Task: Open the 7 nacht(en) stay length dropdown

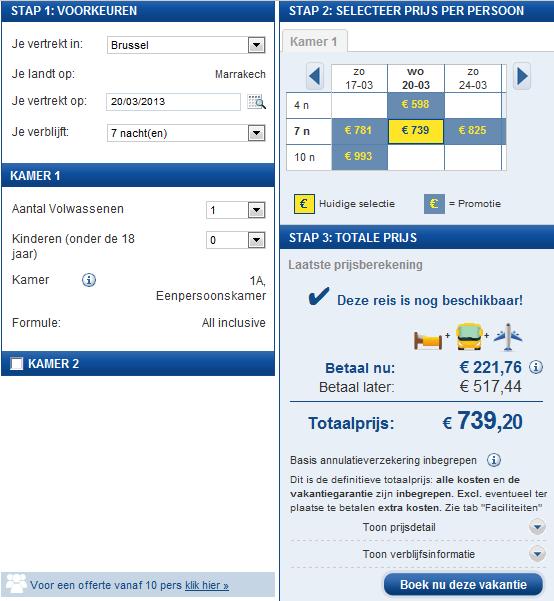Action: 186,133
